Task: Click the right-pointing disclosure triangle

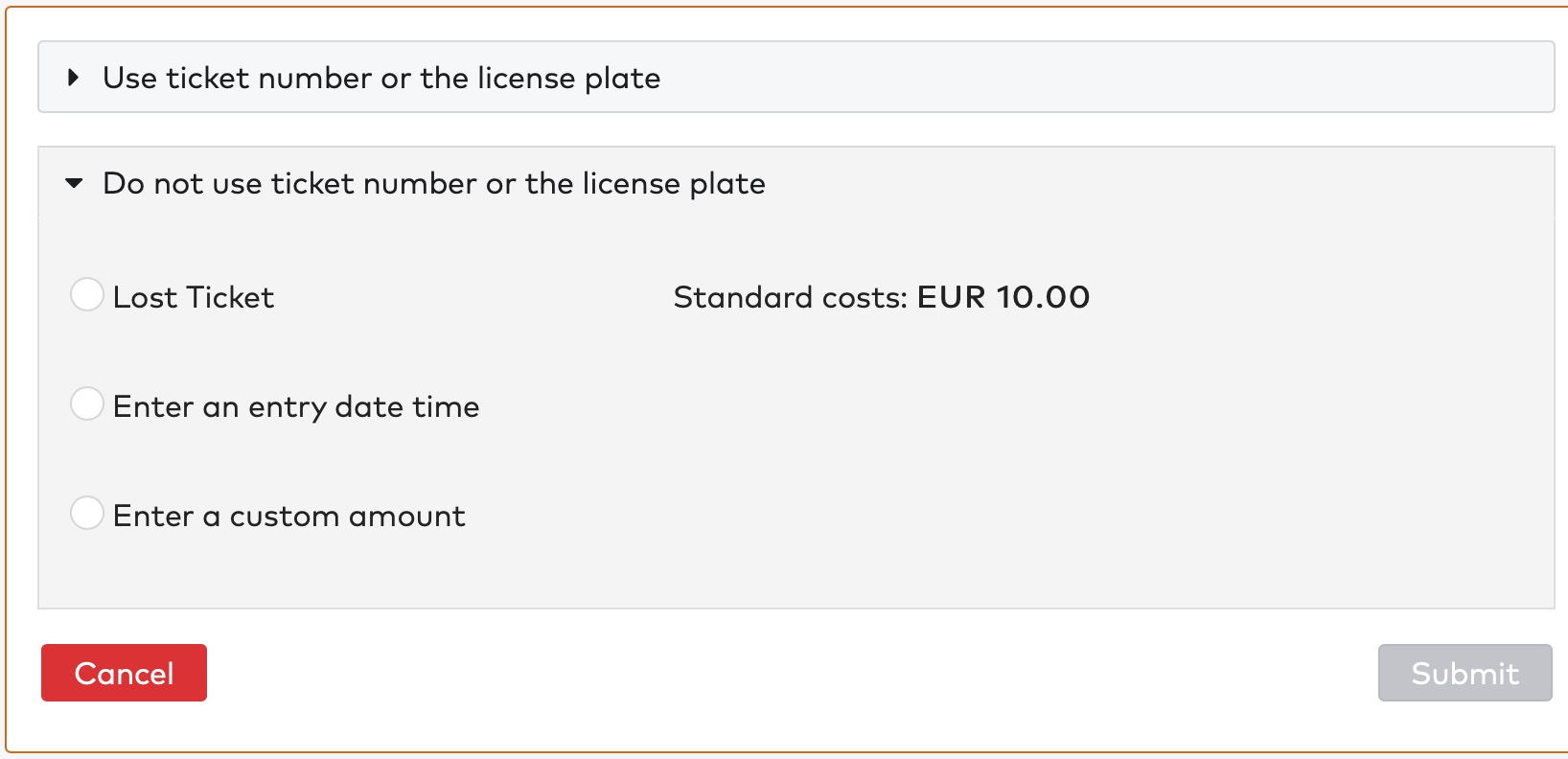Action: (73, 78)
